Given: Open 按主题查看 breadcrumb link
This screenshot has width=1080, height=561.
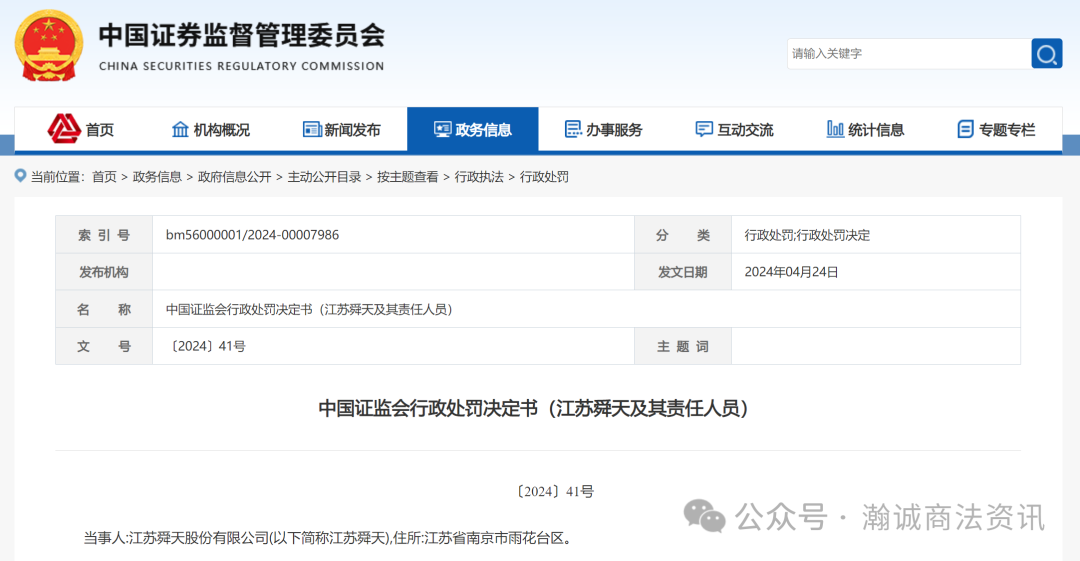Looking at the screenshot, I should 408,177.
